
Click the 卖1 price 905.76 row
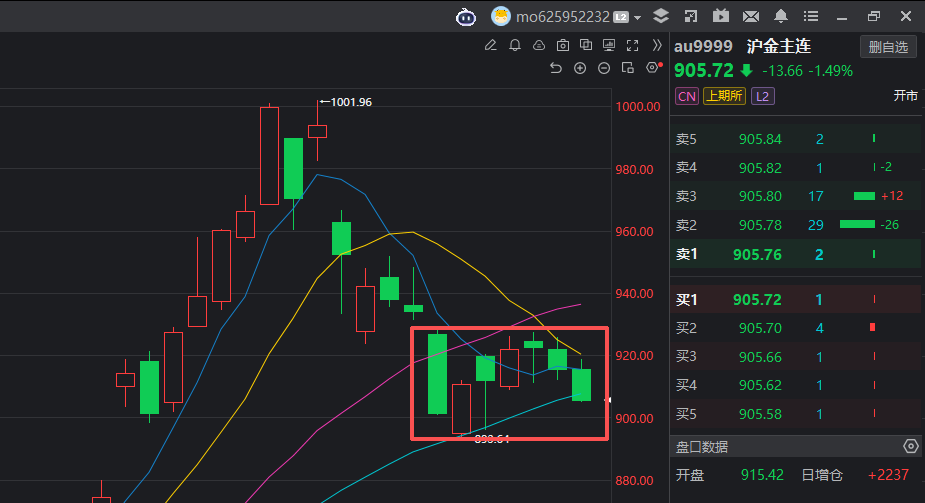797,254
